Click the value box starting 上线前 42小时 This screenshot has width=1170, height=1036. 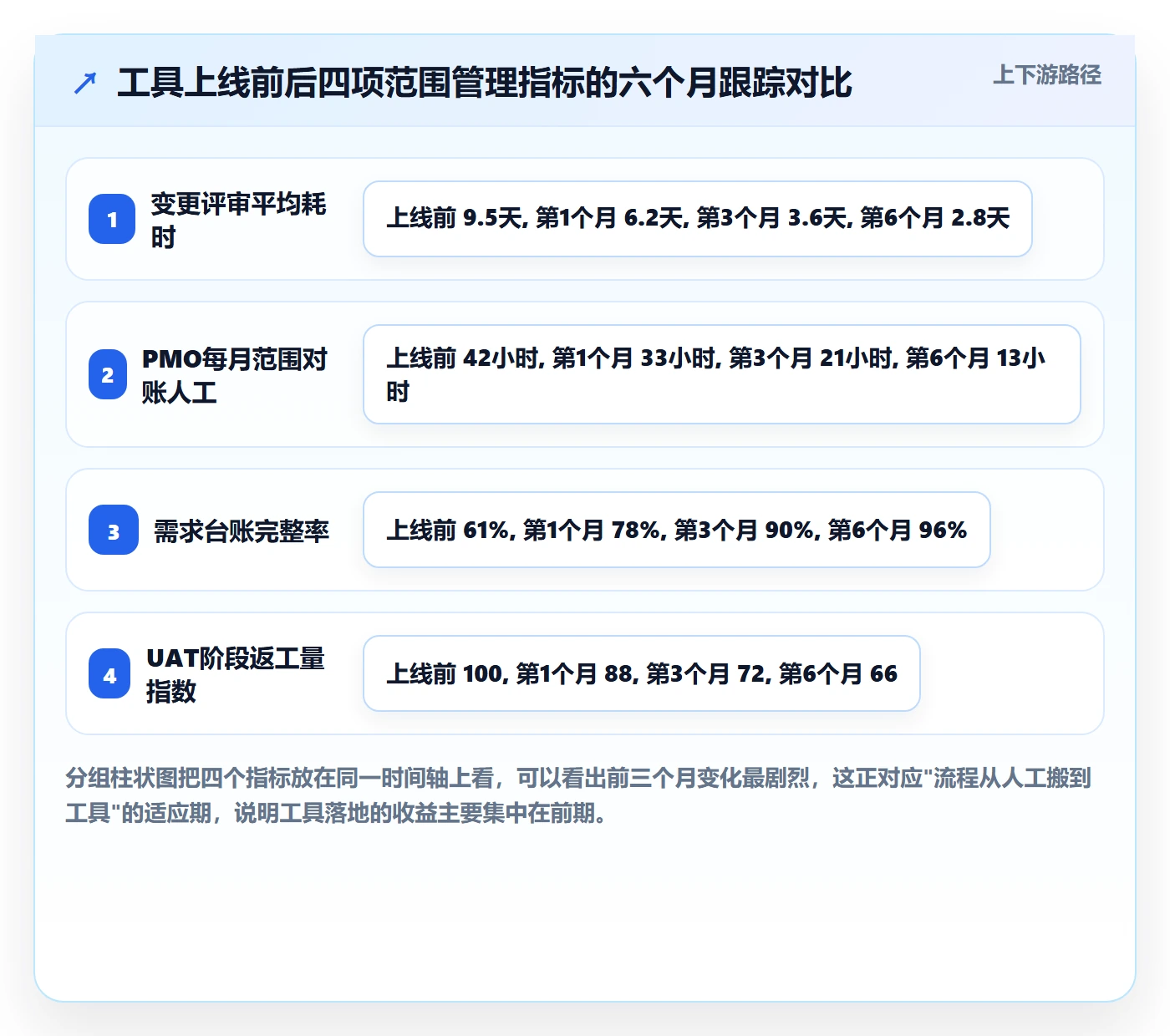[x=722, y=374]
